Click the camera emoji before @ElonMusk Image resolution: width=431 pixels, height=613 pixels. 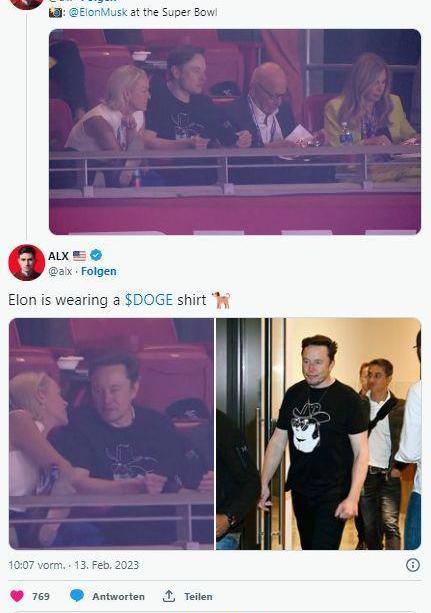tap(56, 12)
